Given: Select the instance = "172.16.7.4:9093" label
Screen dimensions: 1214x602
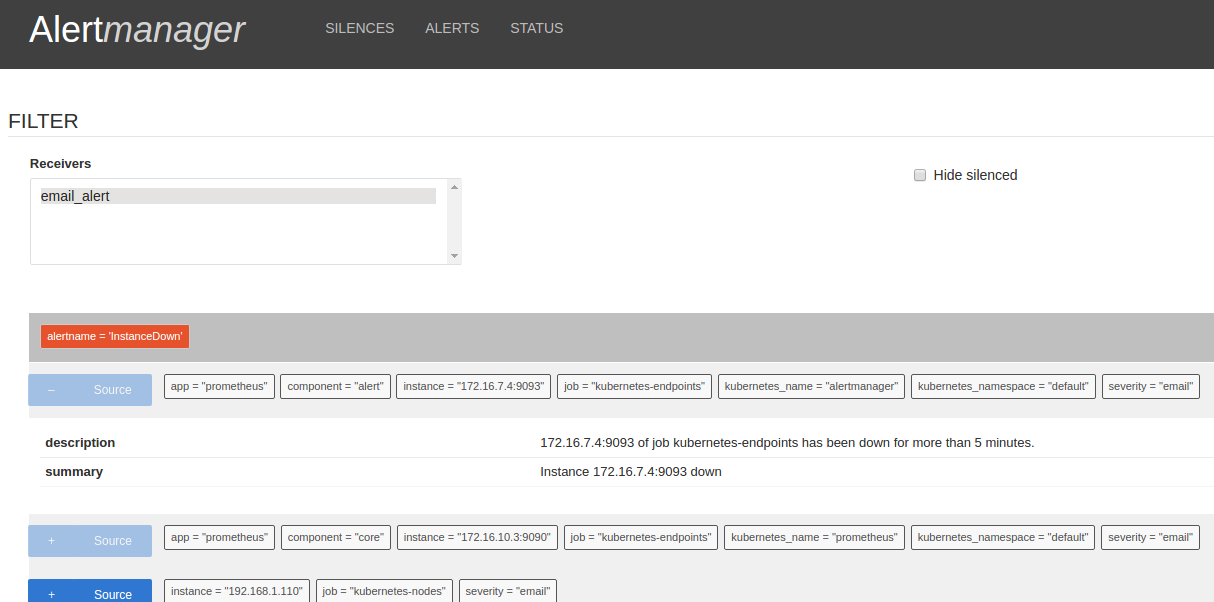Looking at the screenshot, I should [473, 386].
